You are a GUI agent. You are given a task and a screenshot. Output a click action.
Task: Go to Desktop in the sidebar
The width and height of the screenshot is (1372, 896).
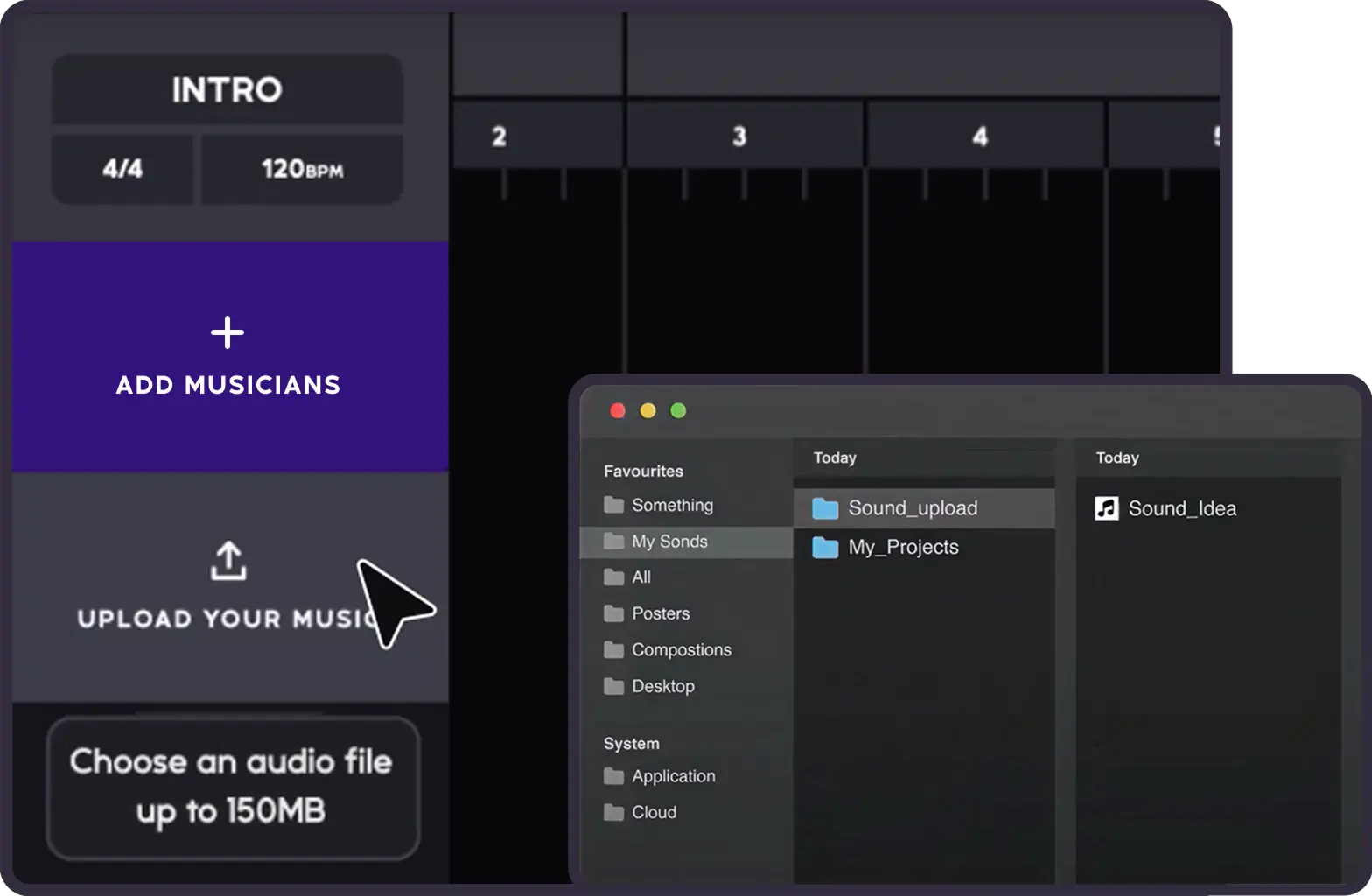(x=662, y=687)
